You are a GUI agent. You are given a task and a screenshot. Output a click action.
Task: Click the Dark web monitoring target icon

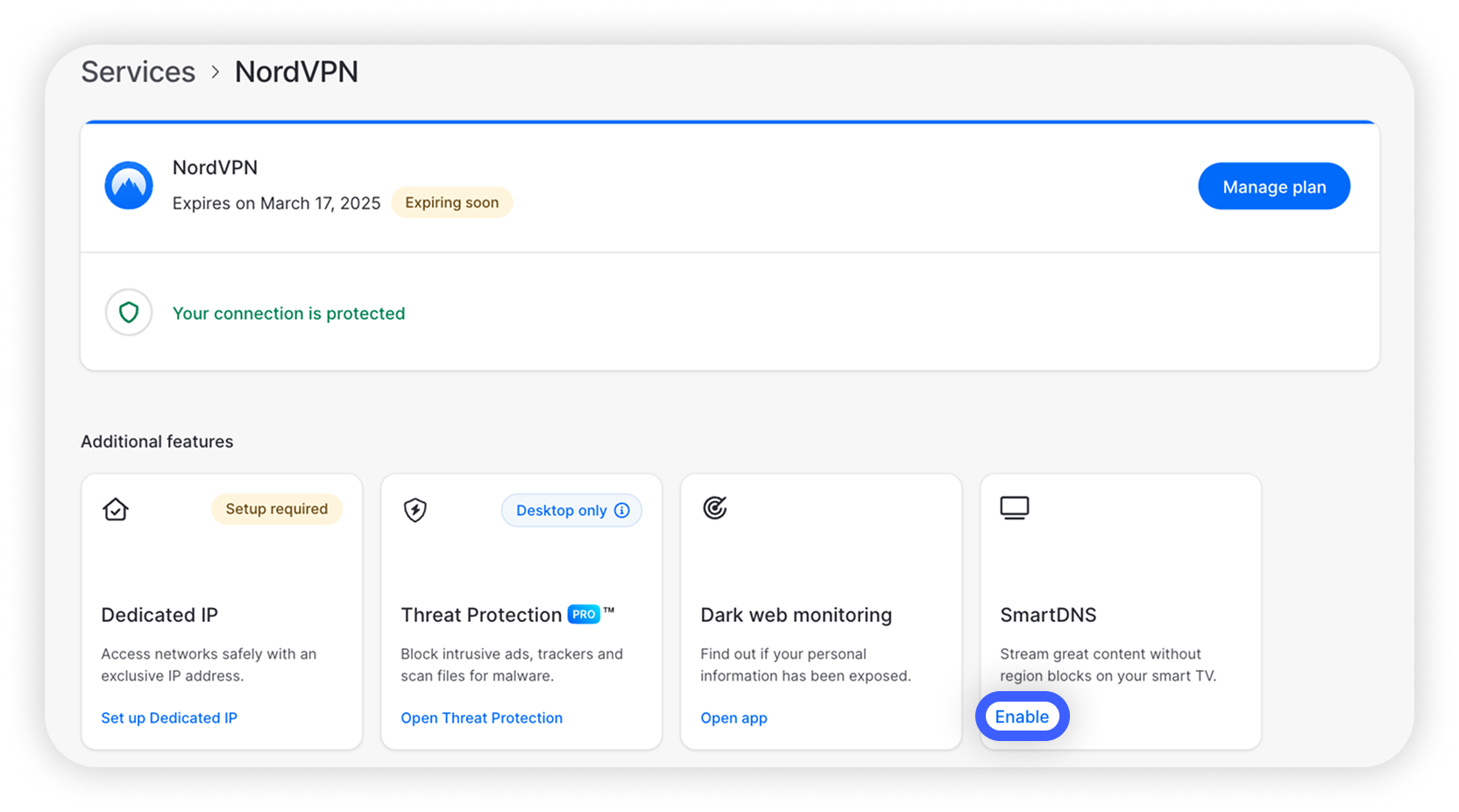(x=715, y=508)
